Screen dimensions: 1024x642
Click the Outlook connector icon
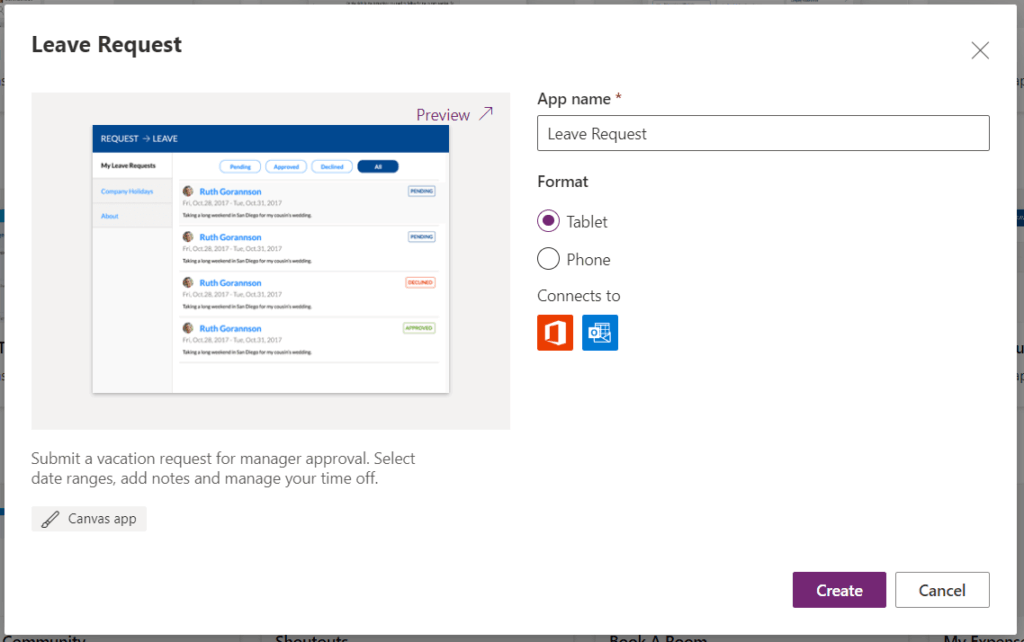tap(600, 332)
